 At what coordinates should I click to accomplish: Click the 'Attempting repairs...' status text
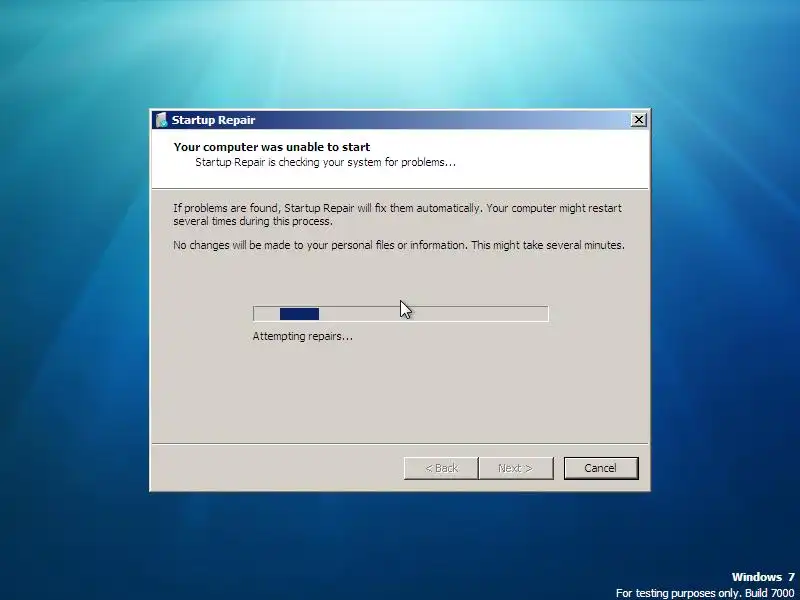(303, 336)
